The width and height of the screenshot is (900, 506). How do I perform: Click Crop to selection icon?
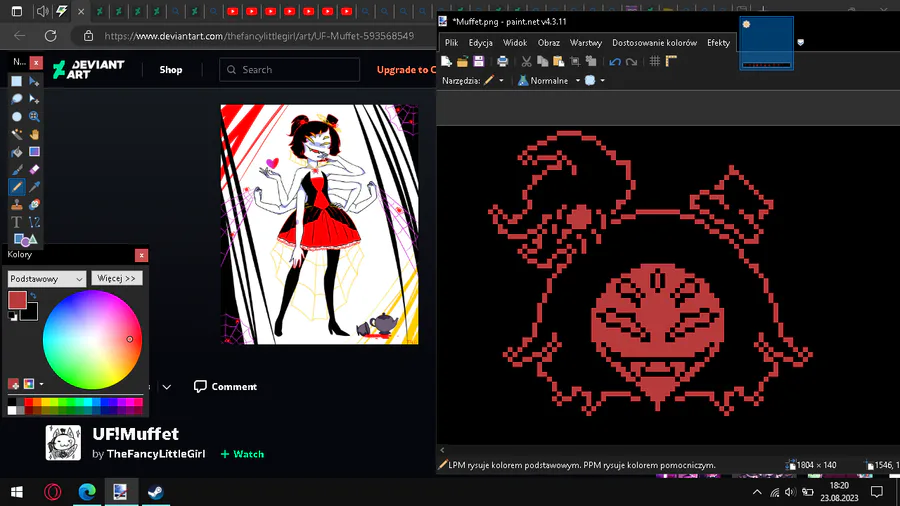point(575,61)
